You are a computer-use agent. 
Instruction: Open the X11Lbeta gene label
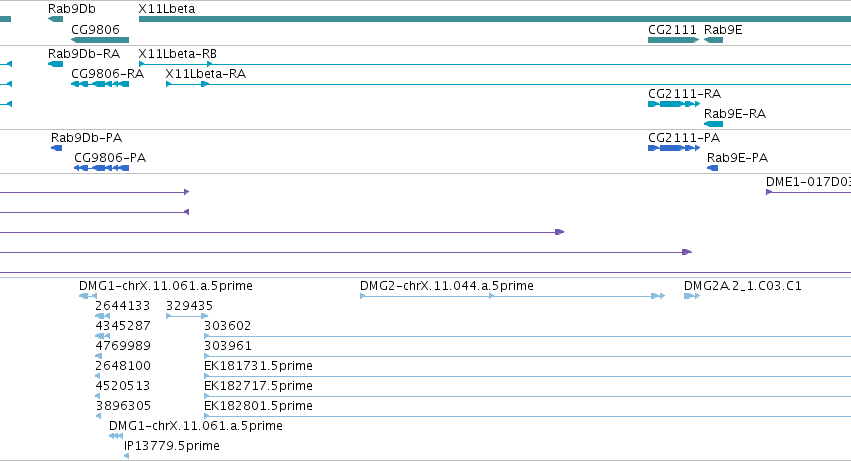167,9
